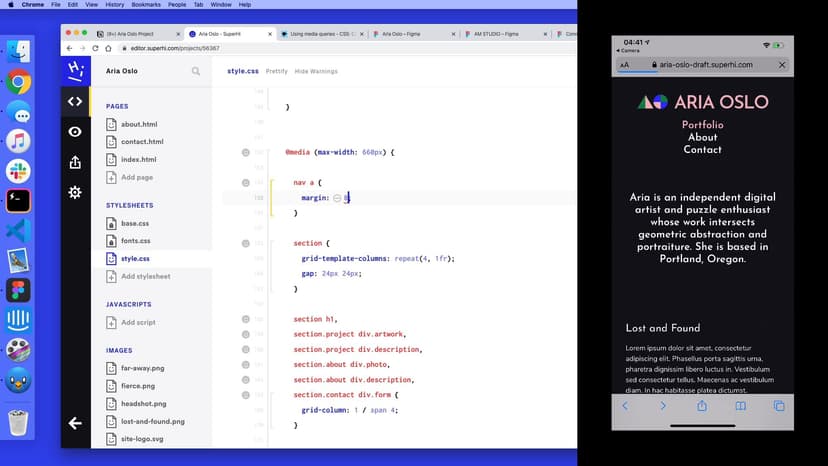The height and width of the screenshot is (466, 828).
Task: Tap the bookmarks icon in mobile Safari
Action: pos(741,406)
